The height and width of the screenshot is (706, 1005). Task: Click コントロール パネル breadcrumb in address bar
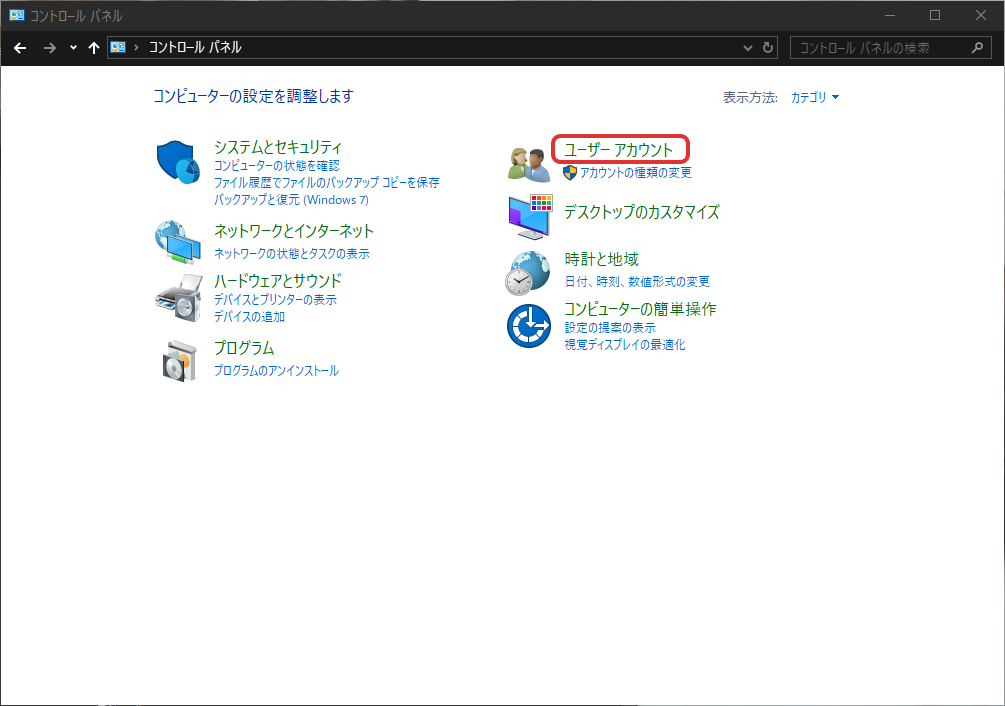coord(195,47)
